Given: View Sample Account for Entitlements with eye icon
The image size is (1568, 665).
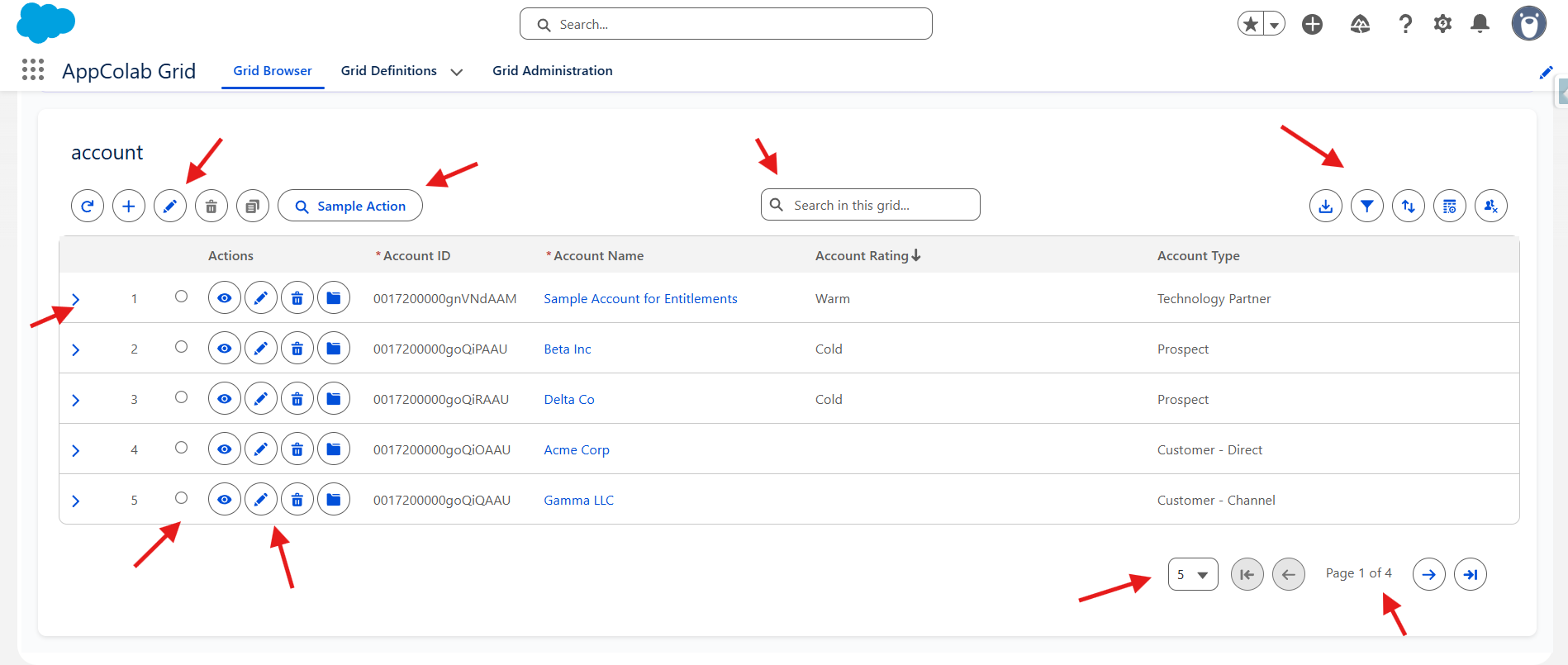Looking at the screenshot, I should (x=225, y=298).
